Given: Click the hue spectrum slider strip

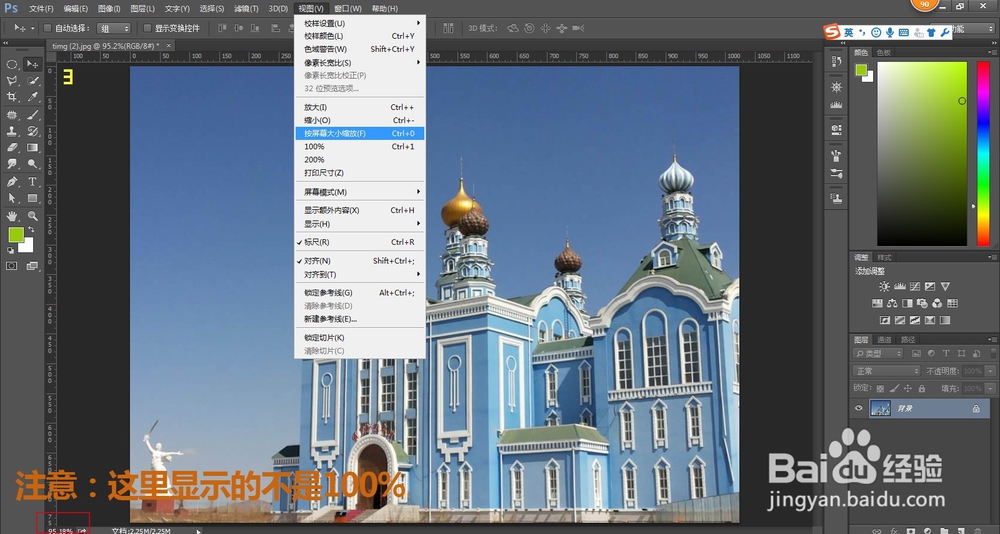Looking at the screenshot, I should pyautogui.click(x=983, y=154).
